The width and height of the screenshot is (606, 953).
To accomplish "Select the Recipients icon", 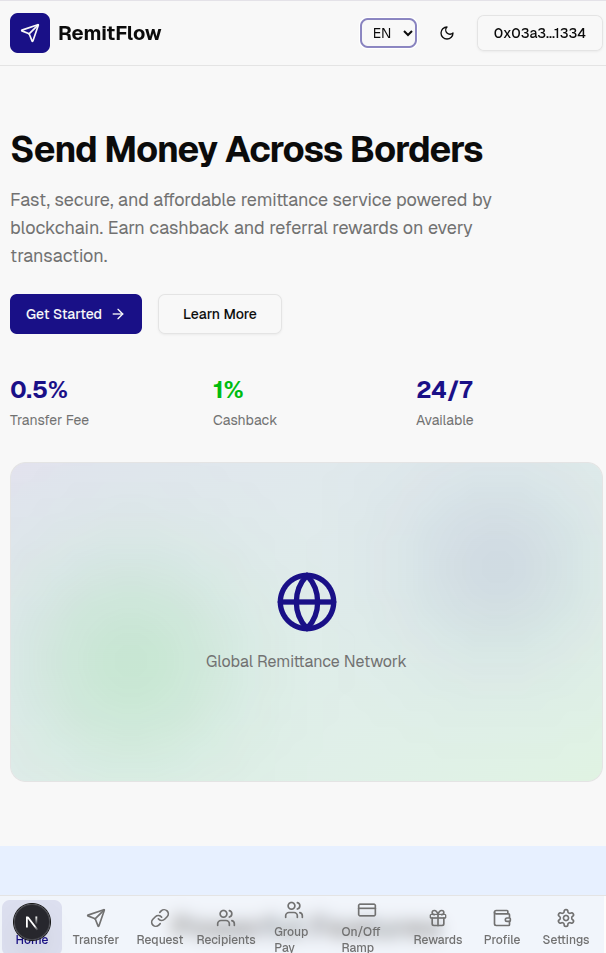I will coord(225,917).
